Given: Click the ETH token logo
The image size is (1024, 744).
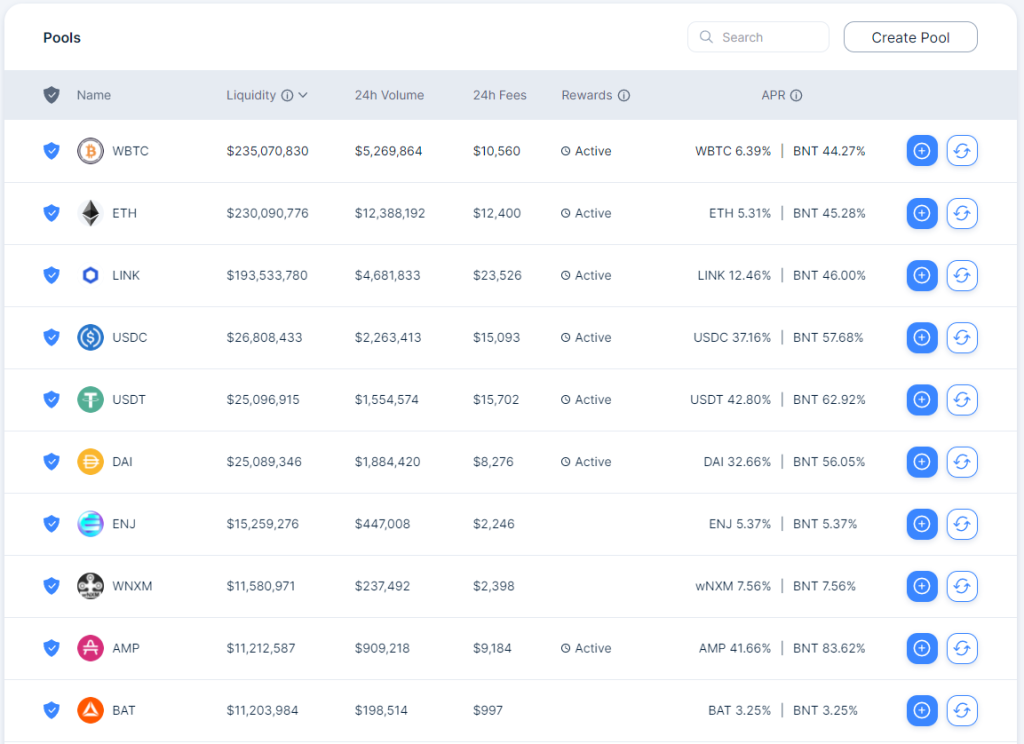Looking at the screenshot, I should pyautogui.click(x=90, y=213).
